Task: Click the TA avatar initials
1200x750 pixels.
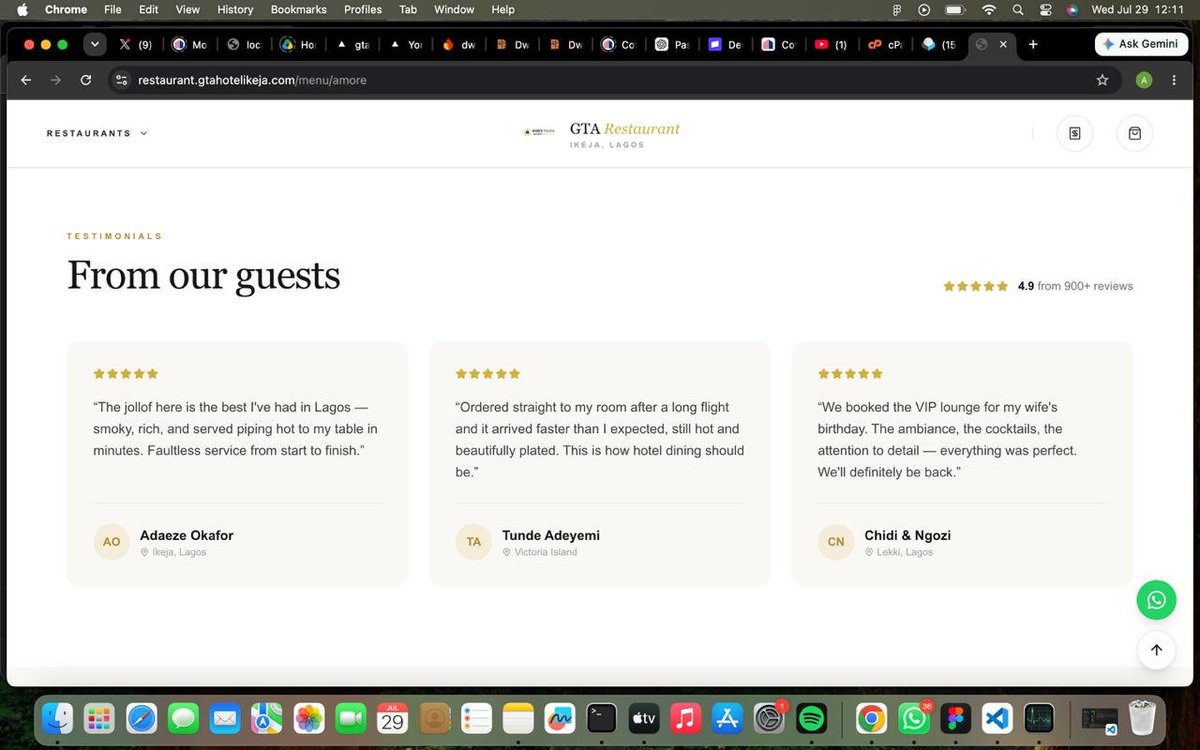Action: pyautogui.click(x=473, y=542)
